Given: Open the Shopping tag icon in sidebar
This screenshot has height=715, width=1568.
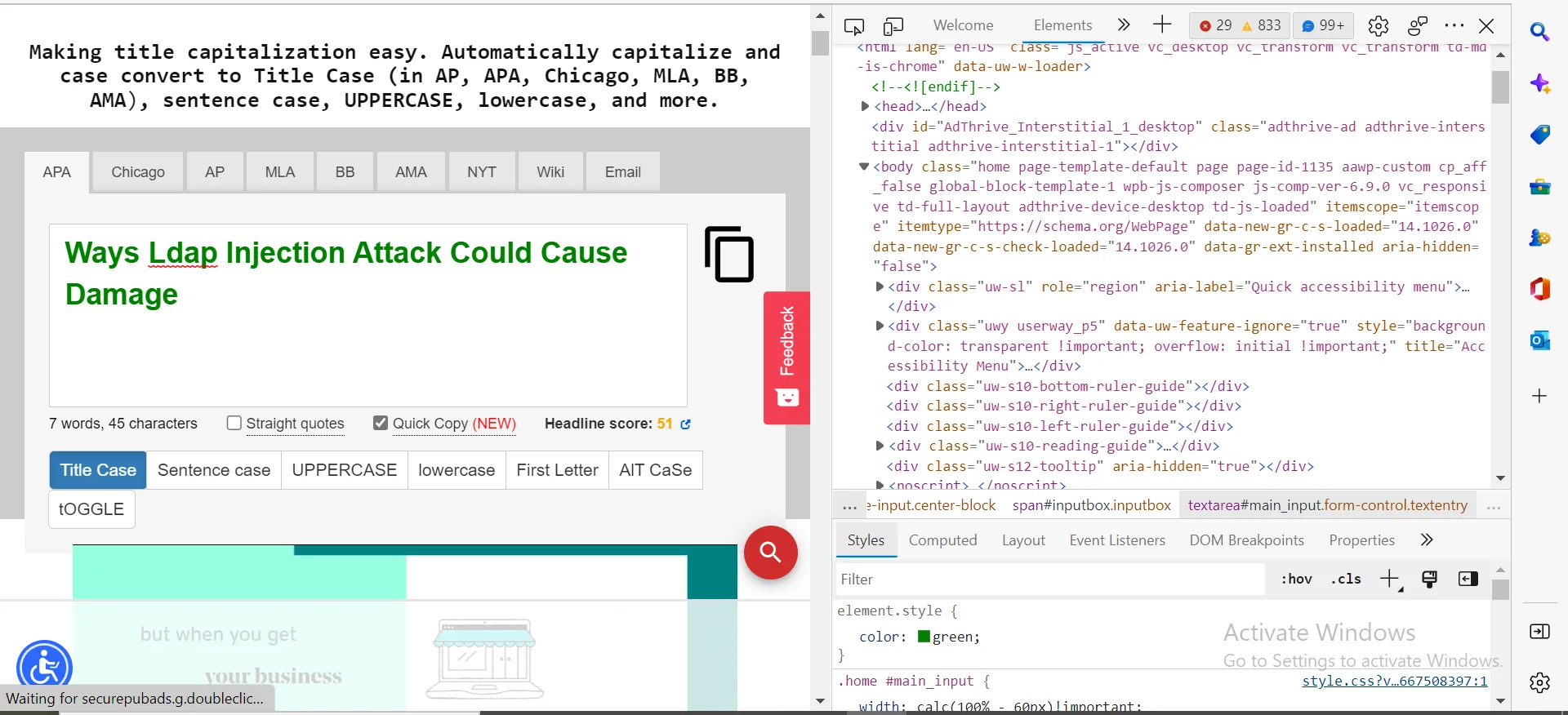Looking at the screenshot, I should point(1540,135).
